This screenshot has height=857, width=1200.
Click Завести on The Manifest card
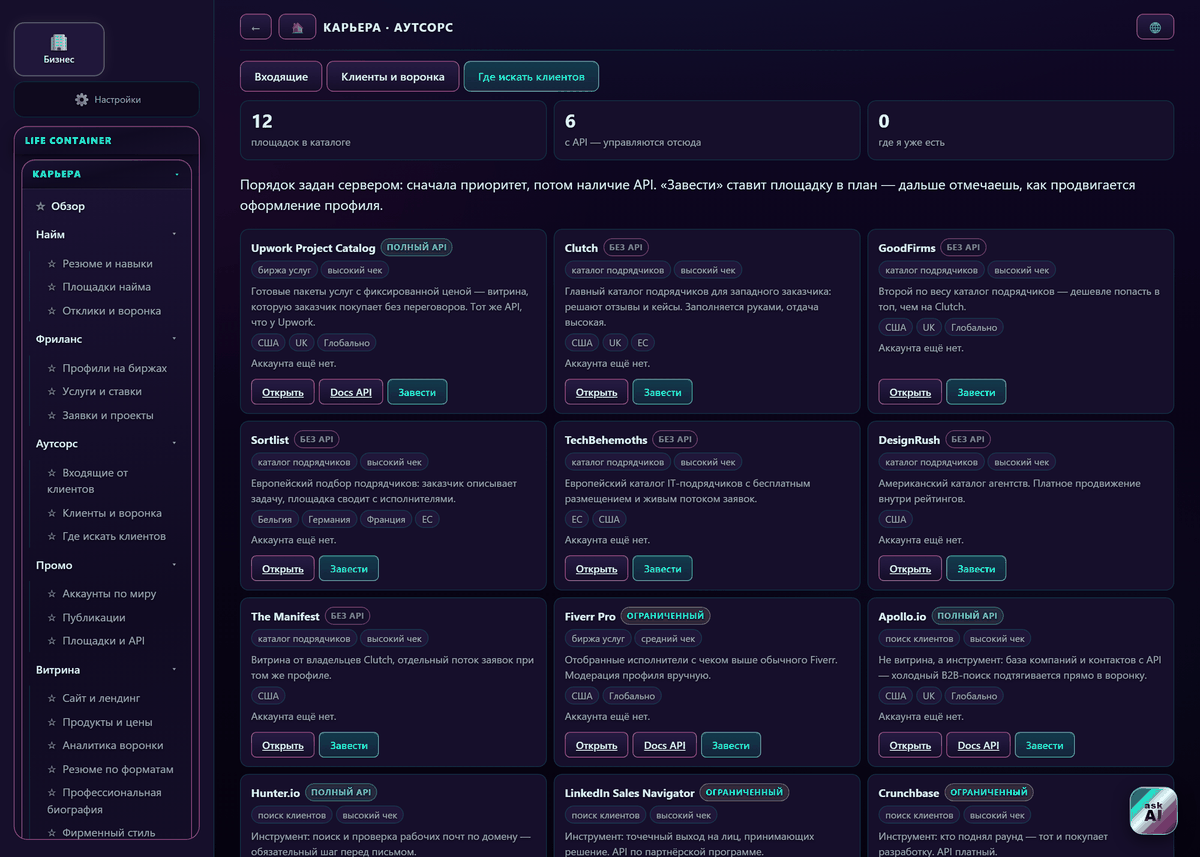click(x=349, y=745)
